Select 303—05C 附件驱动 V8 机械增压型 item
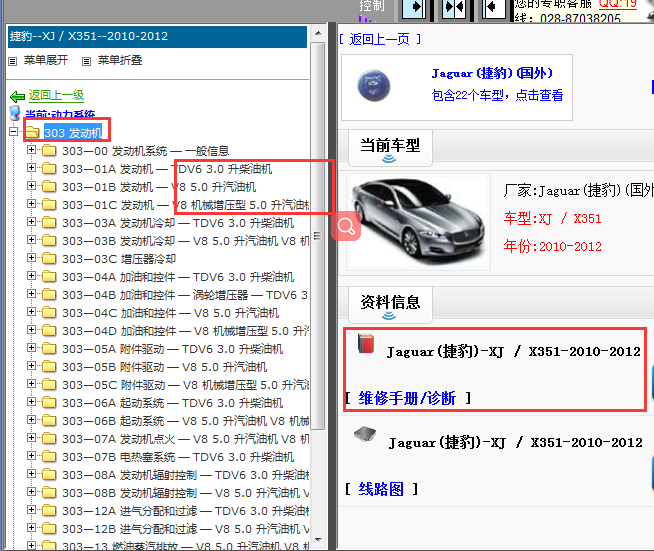This screenshot has width=654, height=551. point(186,385)
